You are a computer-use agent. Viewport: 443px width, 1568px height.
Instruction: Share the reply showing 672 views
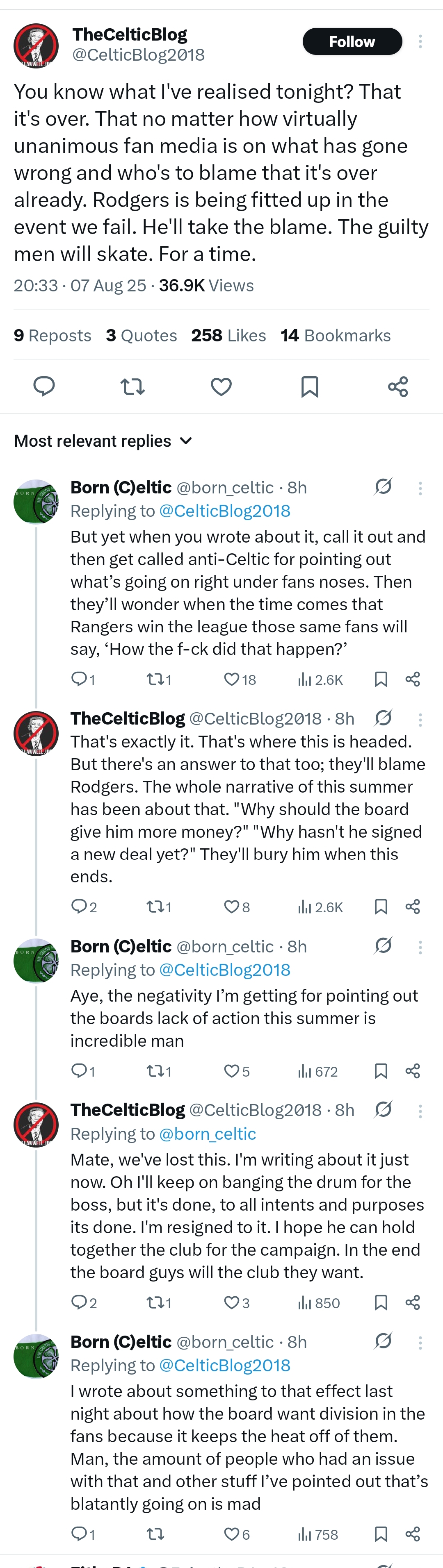click(413, 1071)
